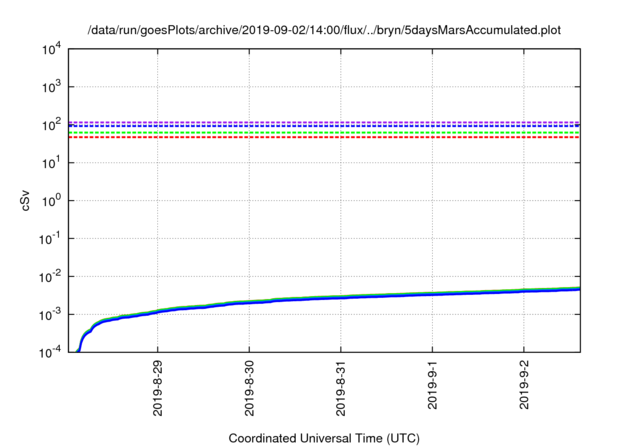Click the purple dashed threshold line
The width and height of the screenshot is (640, 448).
pyautogui.click(x=324, y=122)
